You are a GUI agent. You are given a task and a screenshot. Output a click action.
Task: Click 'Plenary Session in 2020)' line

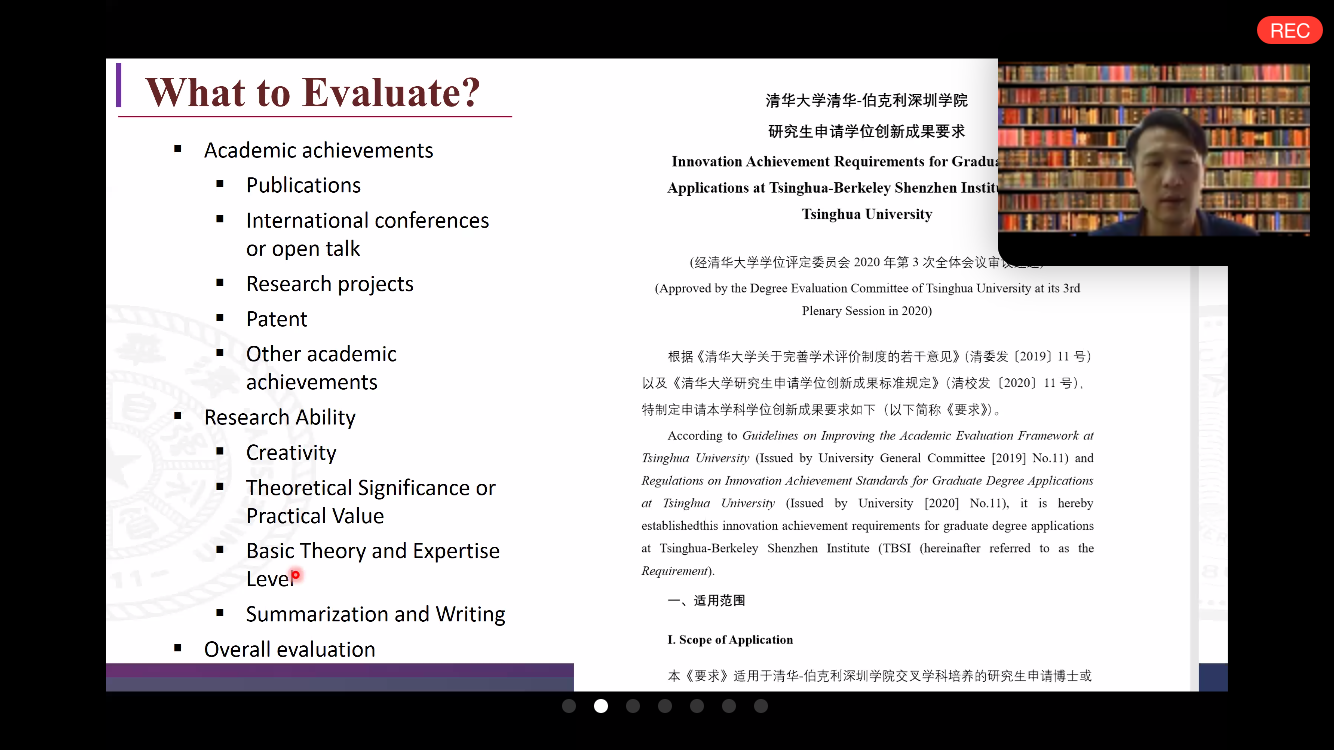(x=867, y=311)
